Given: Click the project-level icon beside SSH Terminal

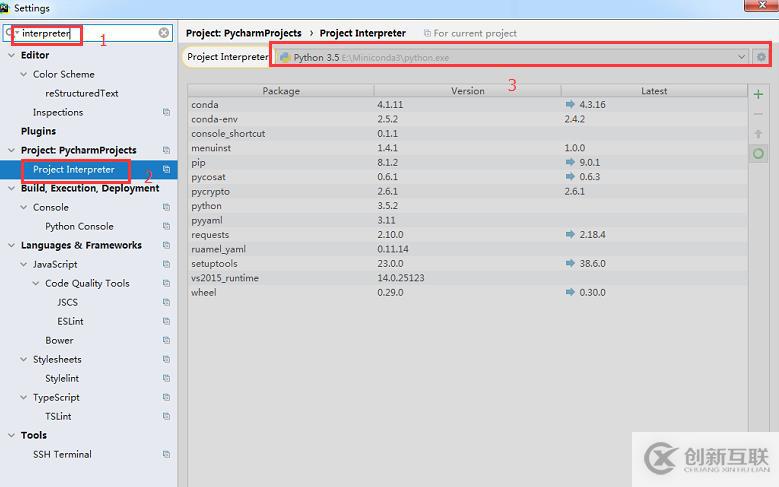Looking at the screenshot, I should [167, 455].
